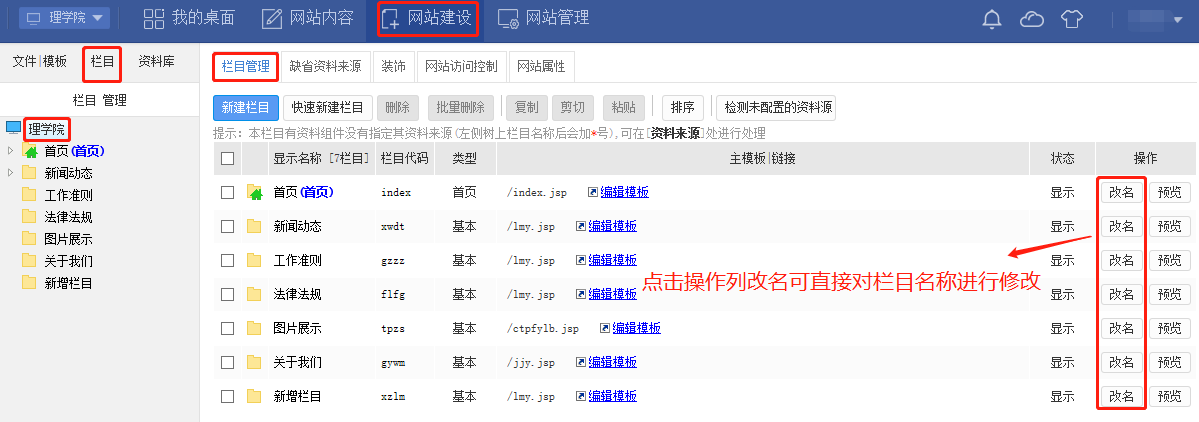The height and width of the screenshot is (422, 1199).
Task: Click 改名 button for 法律法规 row
Action: click(x=1121, y=294)
